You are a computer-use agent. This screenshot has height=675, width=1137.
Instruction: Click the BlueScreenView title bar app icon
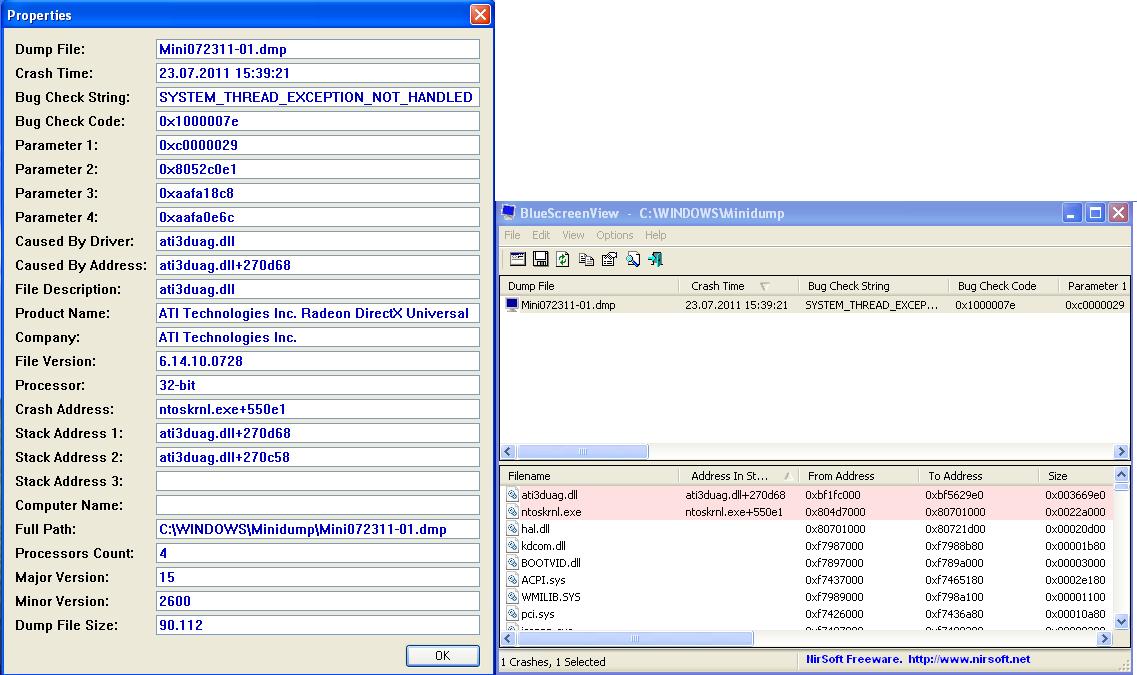[x=508, y=212]
